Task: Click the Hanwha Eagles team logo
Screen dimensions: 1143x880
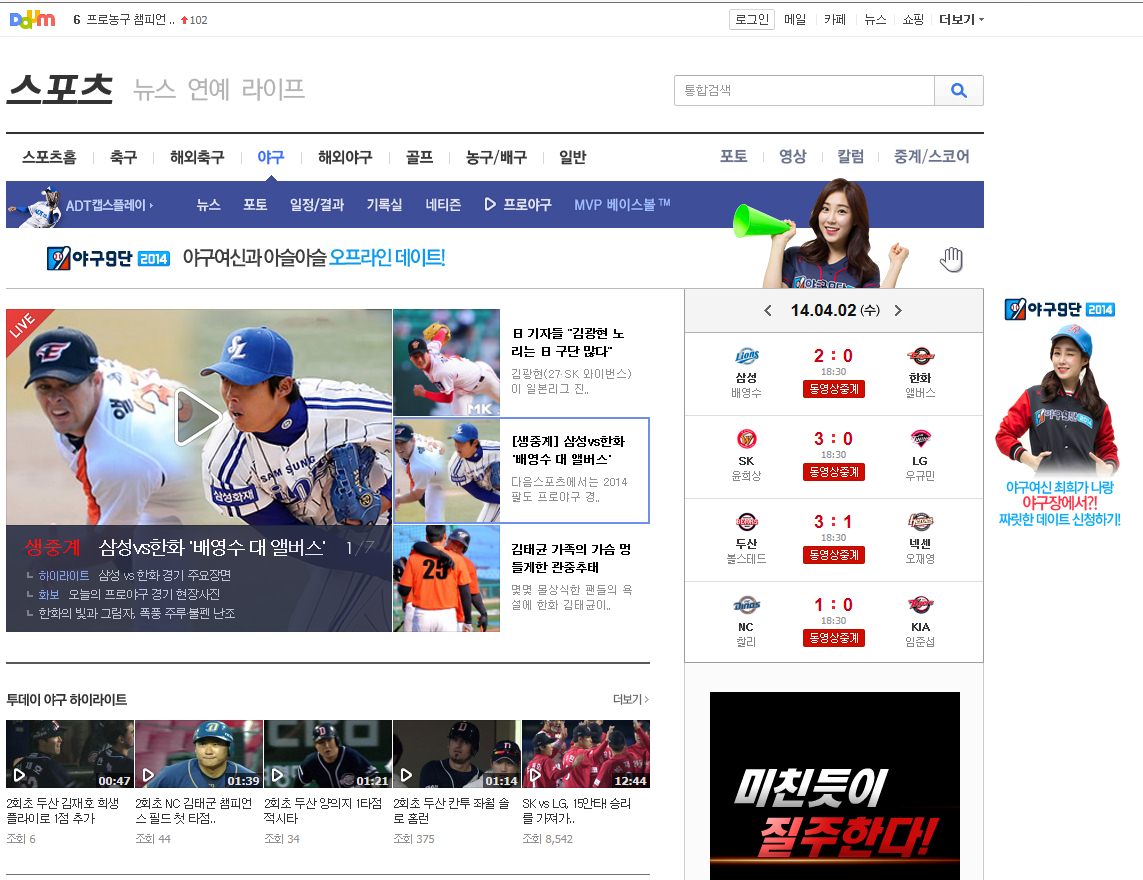Action: [920, 357]
